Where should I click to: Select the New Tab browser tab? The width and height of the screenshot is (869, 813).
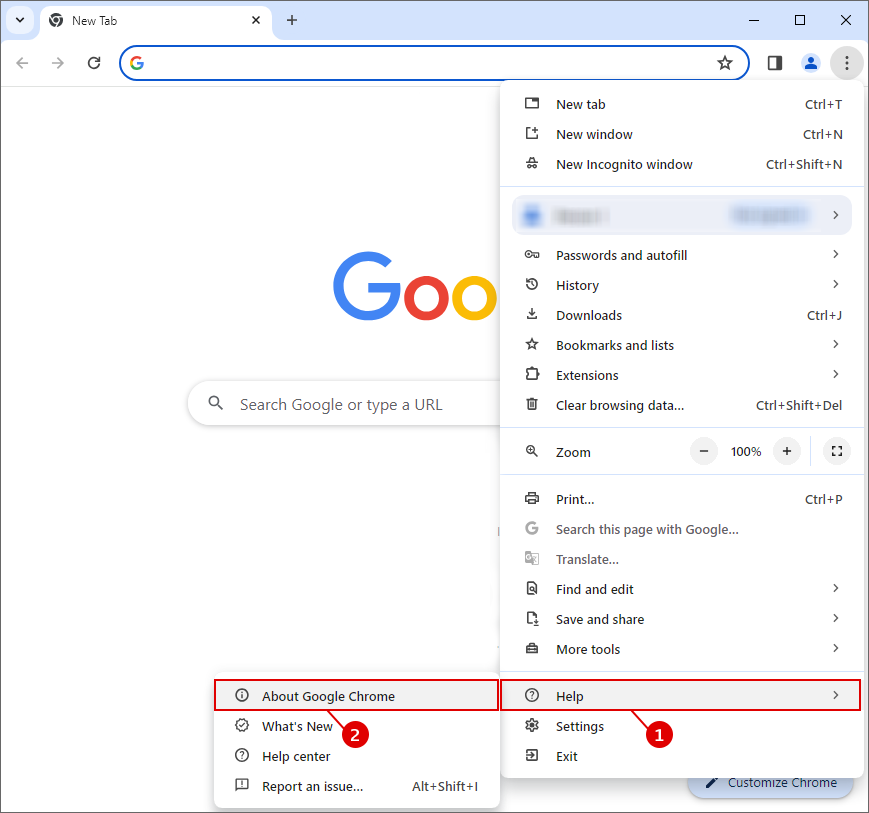tap(155, 21)
